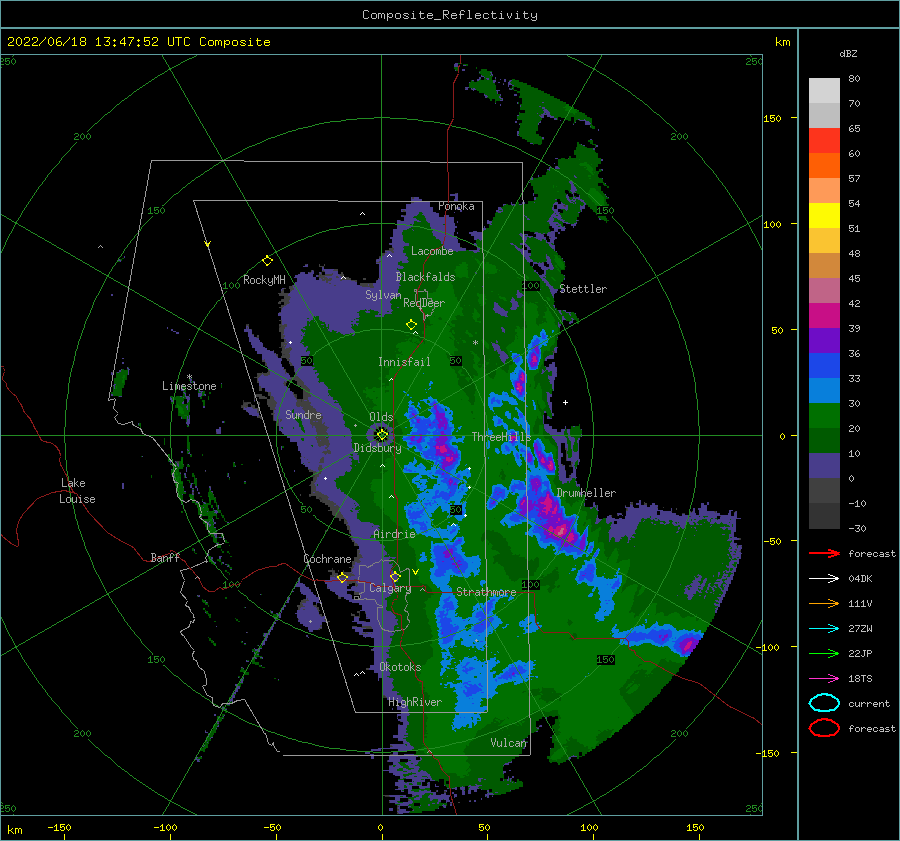Screen dimensions: 900x841
Task: Click the Ponoka town label
Action: pos(456,206)
